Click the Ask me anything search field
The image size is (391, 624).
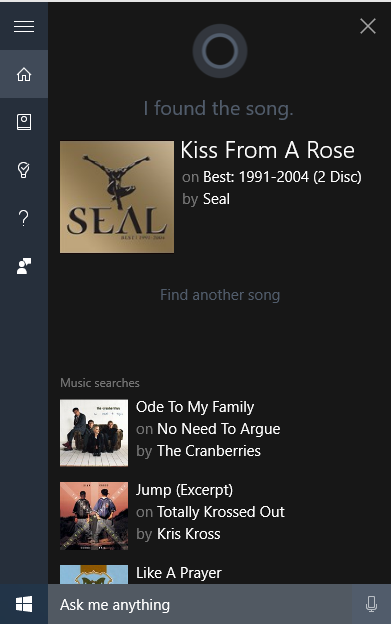tap(200, 604)
